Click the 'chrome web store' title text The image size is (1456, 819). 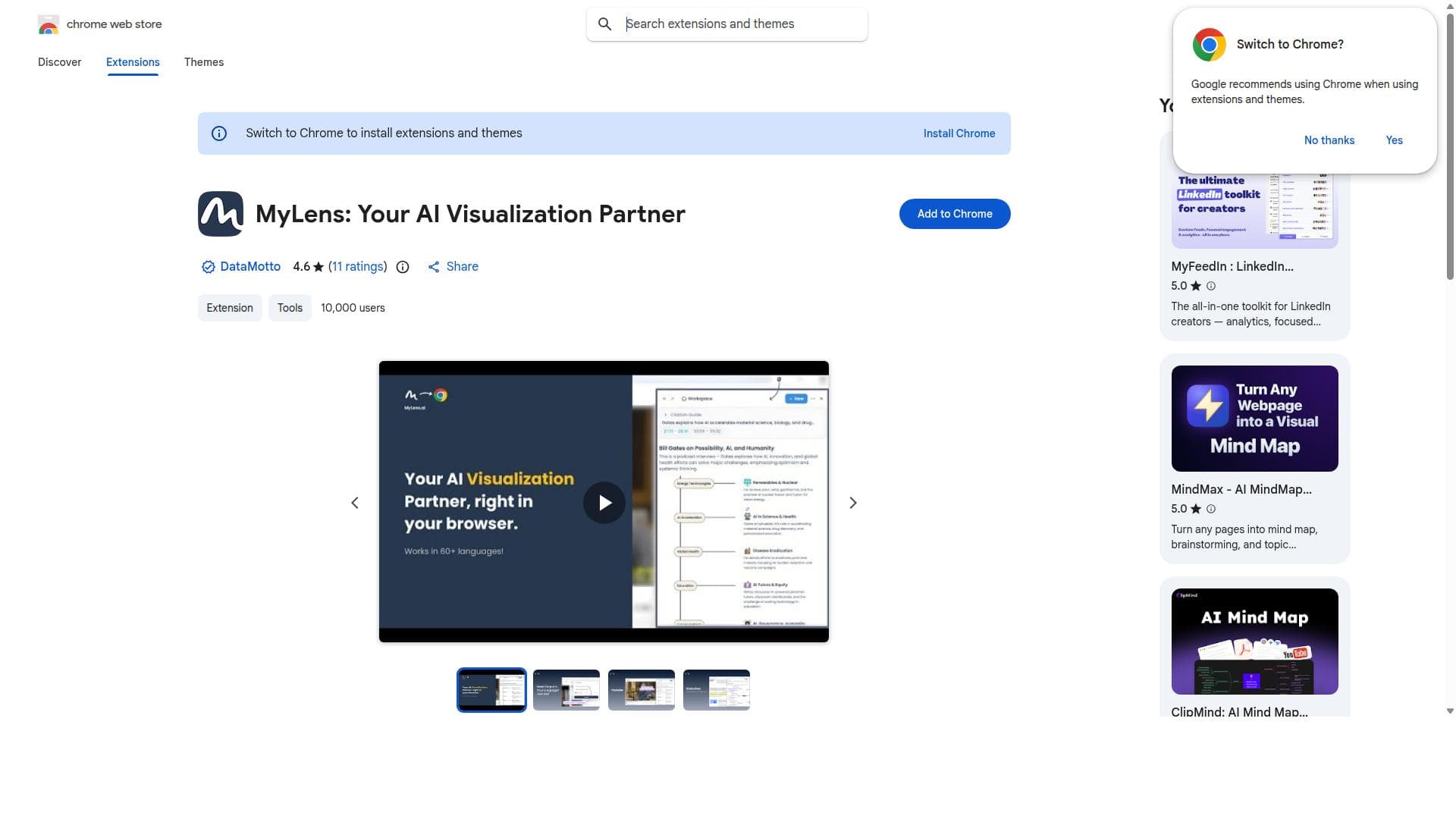tap(115, 24)
